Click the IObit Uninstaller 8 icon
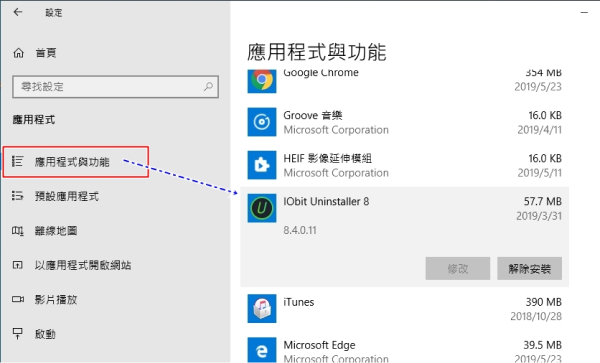Viewport: 600px width, 363px height. pos(262,208)
